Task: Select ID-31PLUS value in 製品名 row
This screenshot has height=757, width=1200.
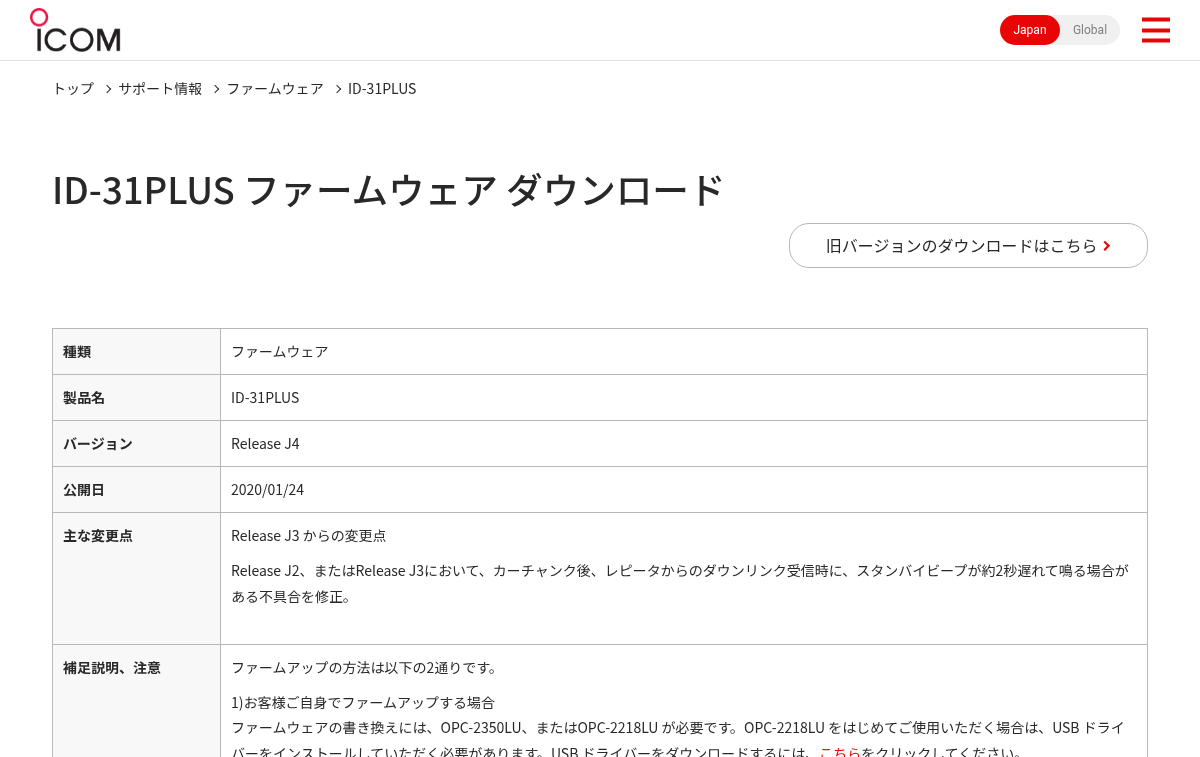Action: point(265,397)
